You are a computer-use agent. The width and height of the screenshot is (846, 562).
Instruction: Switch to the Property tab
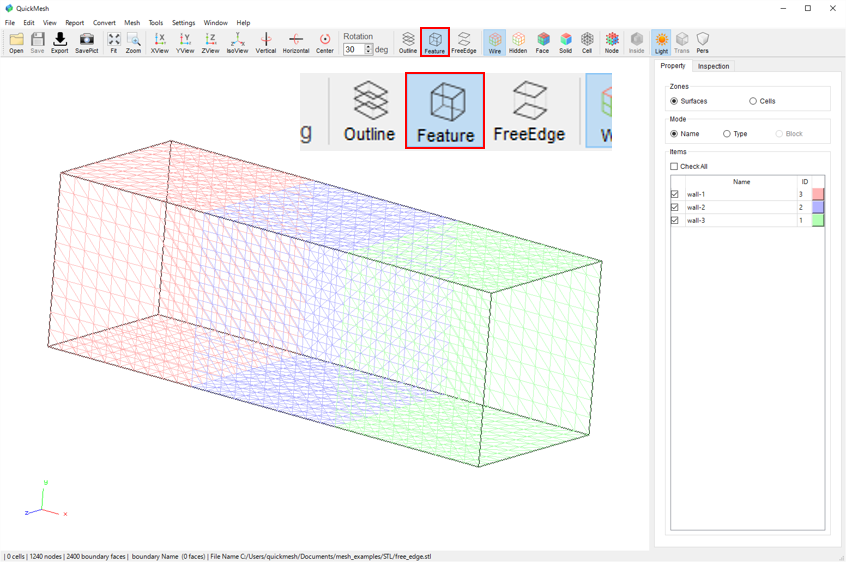point(673,66)
